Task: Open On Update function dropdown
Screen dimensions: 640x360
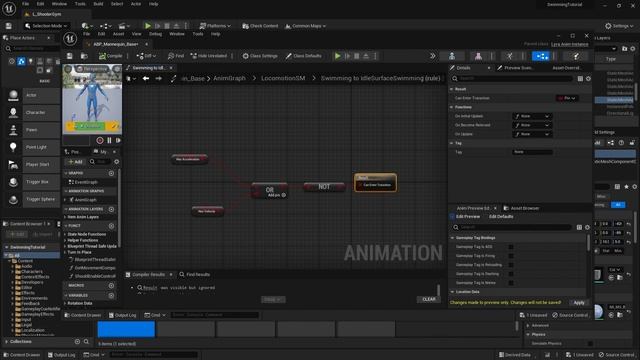Action: (532, 134)
